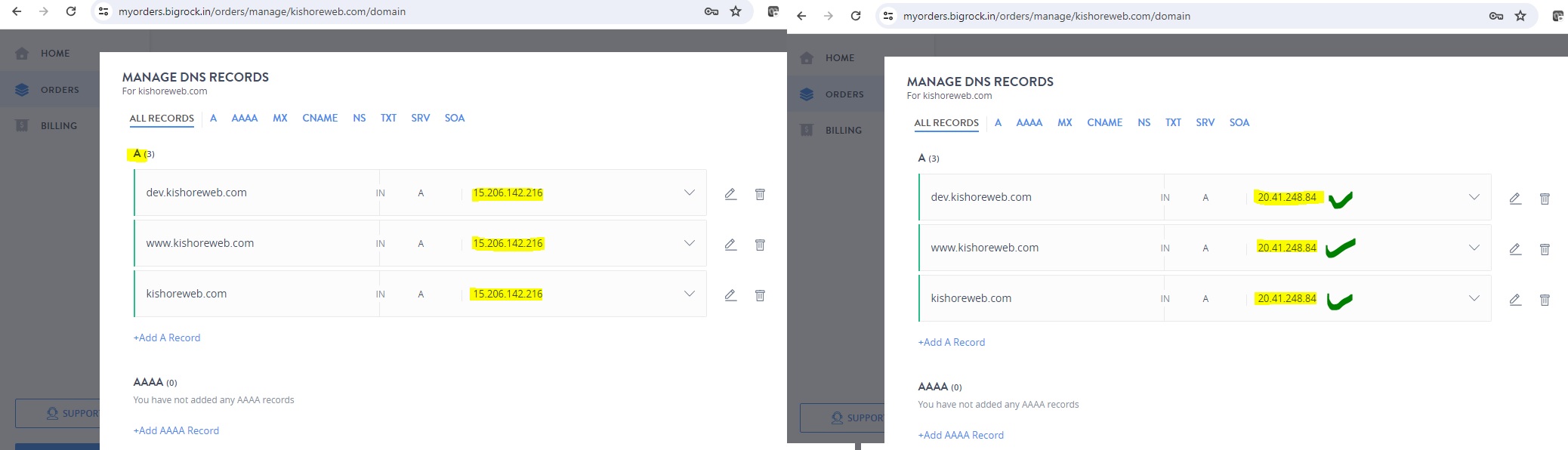Edit the kishoreweb.com record showing 20.41.248.84
The image size is (1568, 450).
click(1515, 300)
